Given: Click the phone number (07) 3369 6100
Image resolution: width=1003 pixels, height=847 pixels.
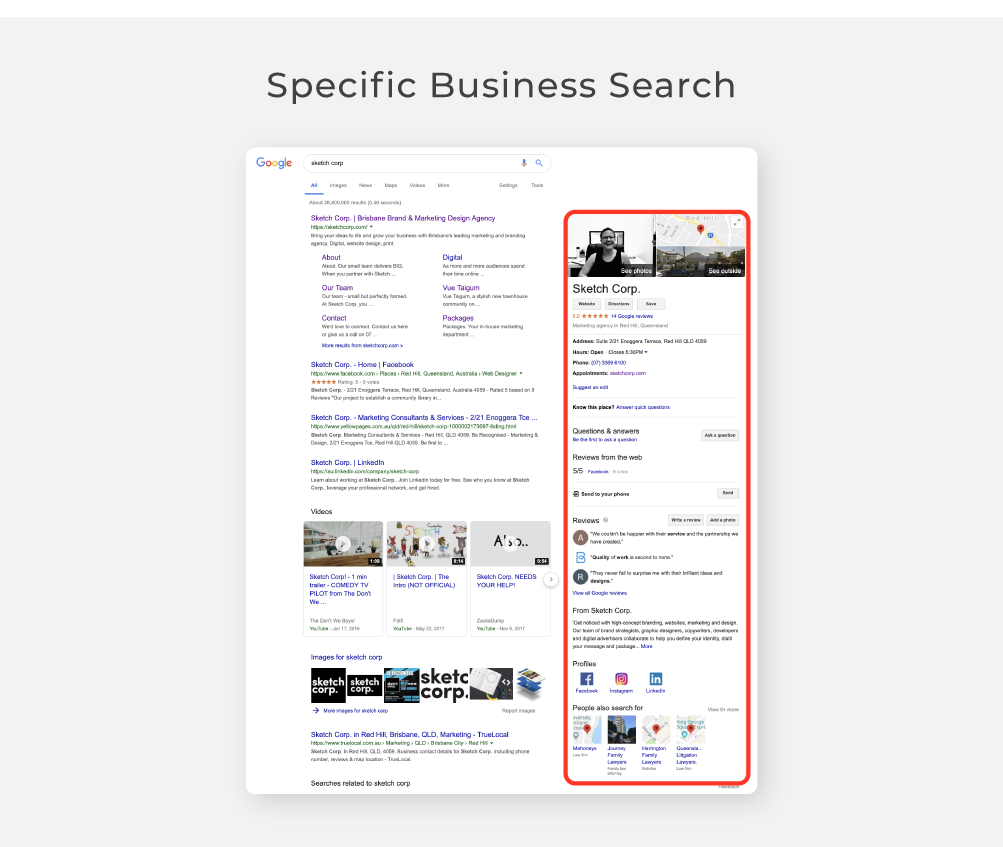Looking at the screenshot, I should (608, 363).
